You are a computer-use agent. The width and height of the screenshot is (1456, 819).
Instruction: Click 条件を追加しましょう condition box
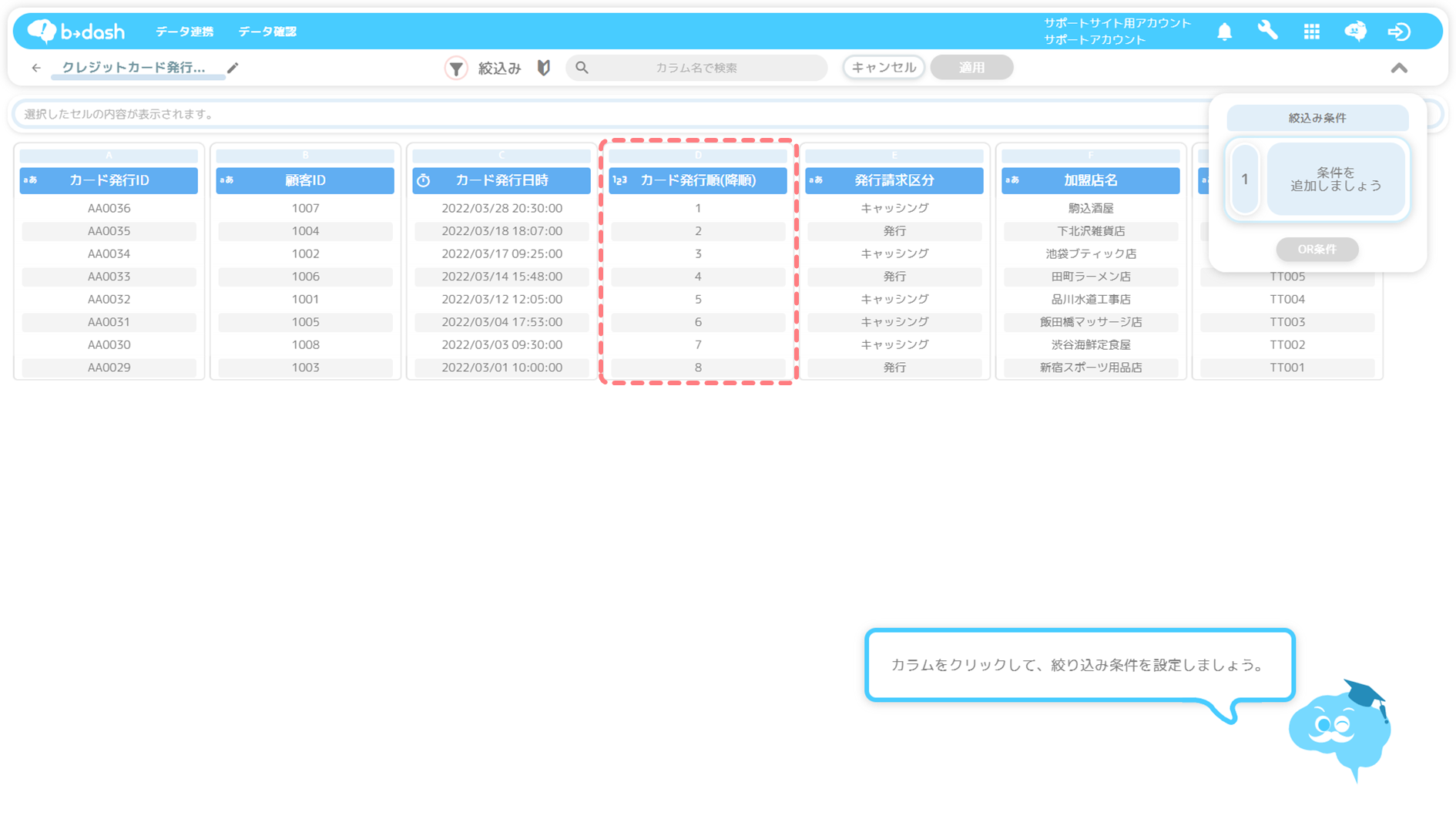point(1337,179)
